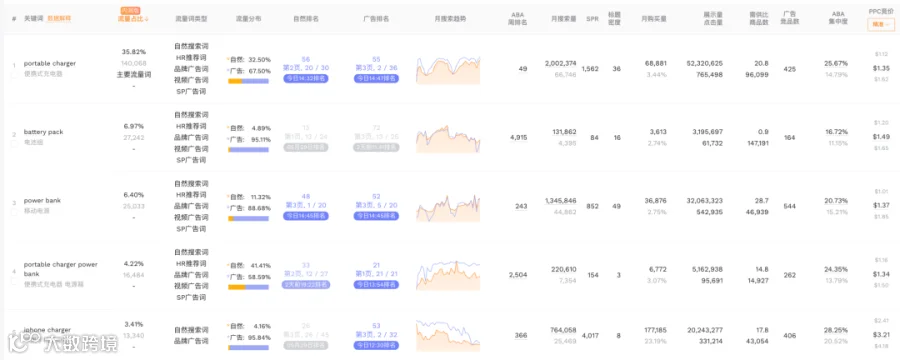Click traffic share 6.97% value
This screenshot has width=900, height=360.
pyautogui.click(x=134, y=126)
